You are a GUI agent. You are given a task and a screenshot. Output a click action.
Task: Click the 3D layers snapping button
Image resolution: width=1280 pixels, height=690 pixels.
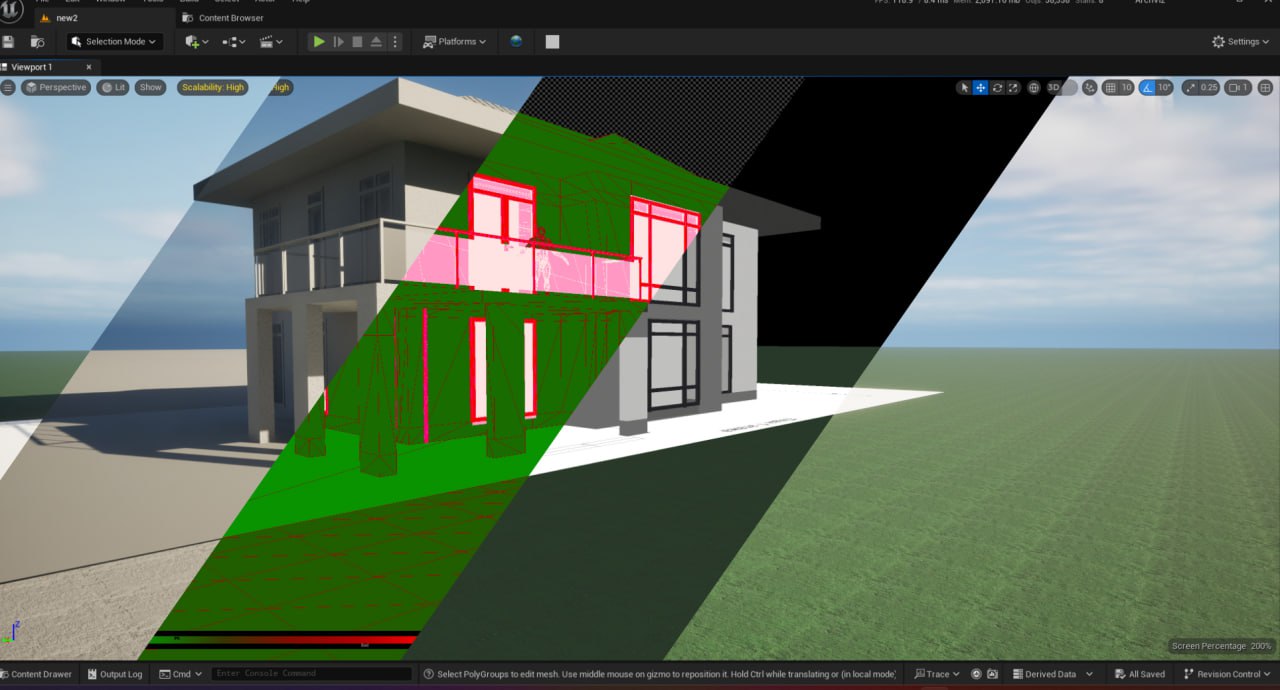[x=1062, y=88]
